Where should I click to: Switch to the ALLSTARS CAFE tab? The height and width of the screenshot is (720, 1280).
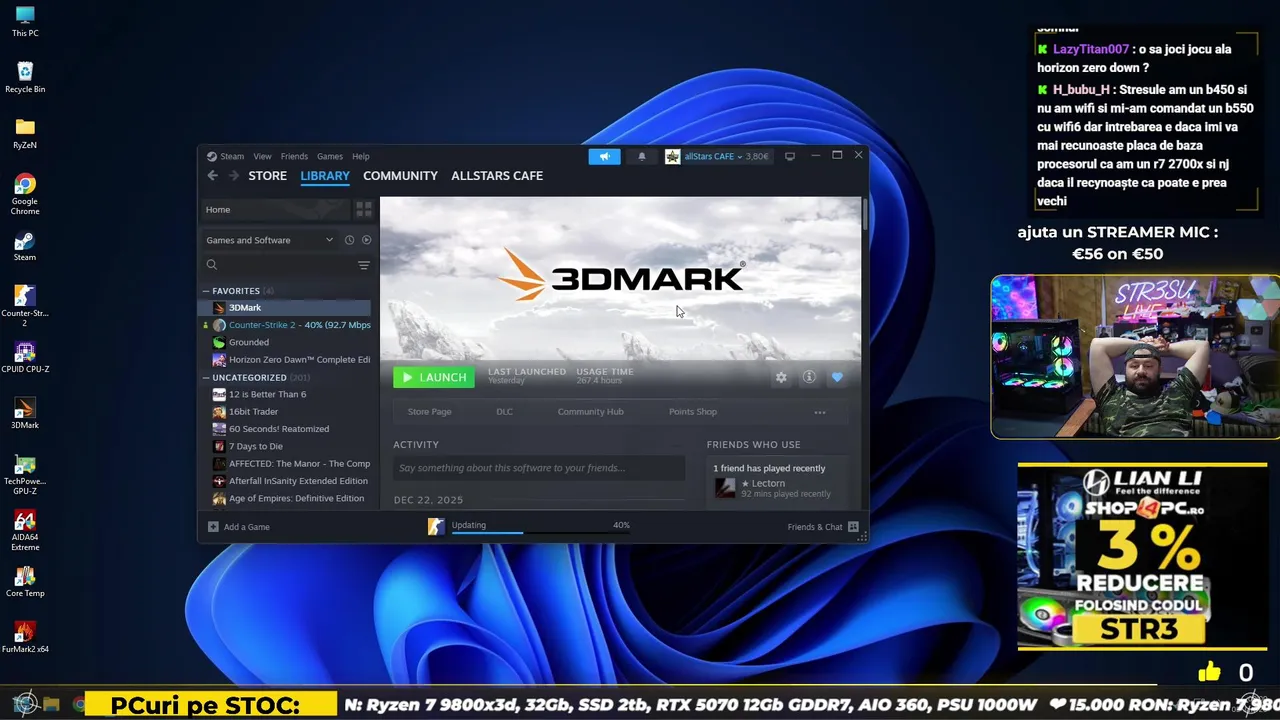pos(497,176)
